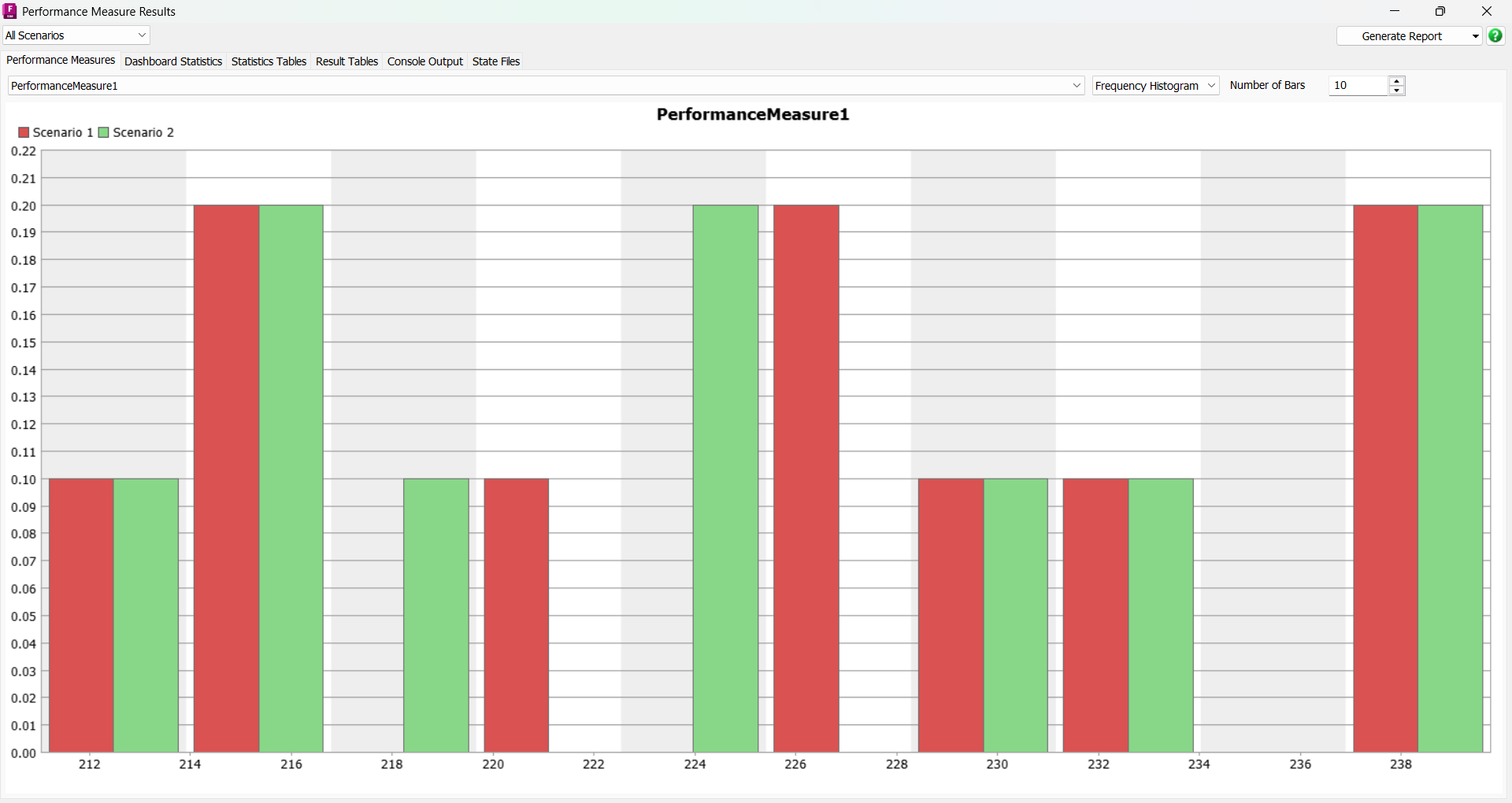Open the Statistics Tables tab
Image resolution: width=1512 pixels, height=803 pixels.
(269, 61)
